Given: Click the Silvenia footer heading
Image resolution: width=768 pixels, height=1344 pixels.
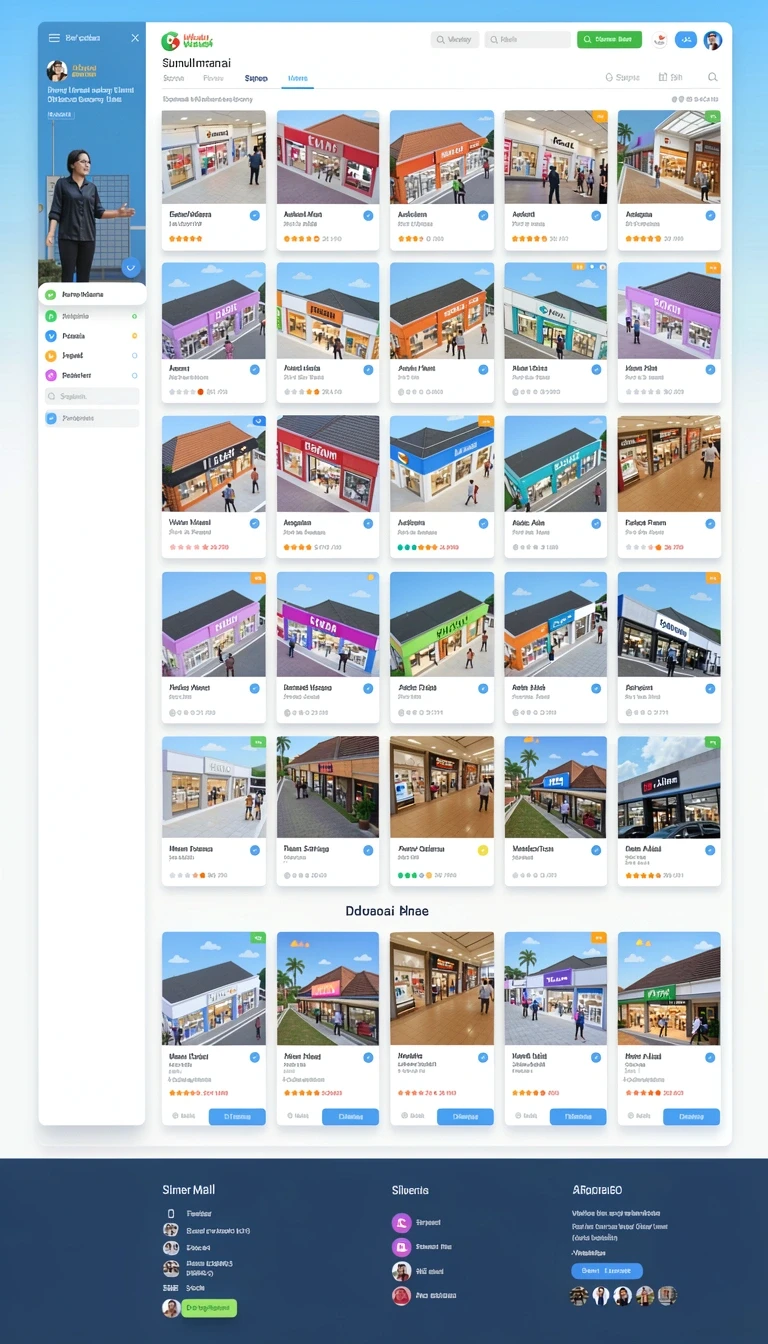Looking at the screenshot, I should (x=410, y=1190).
